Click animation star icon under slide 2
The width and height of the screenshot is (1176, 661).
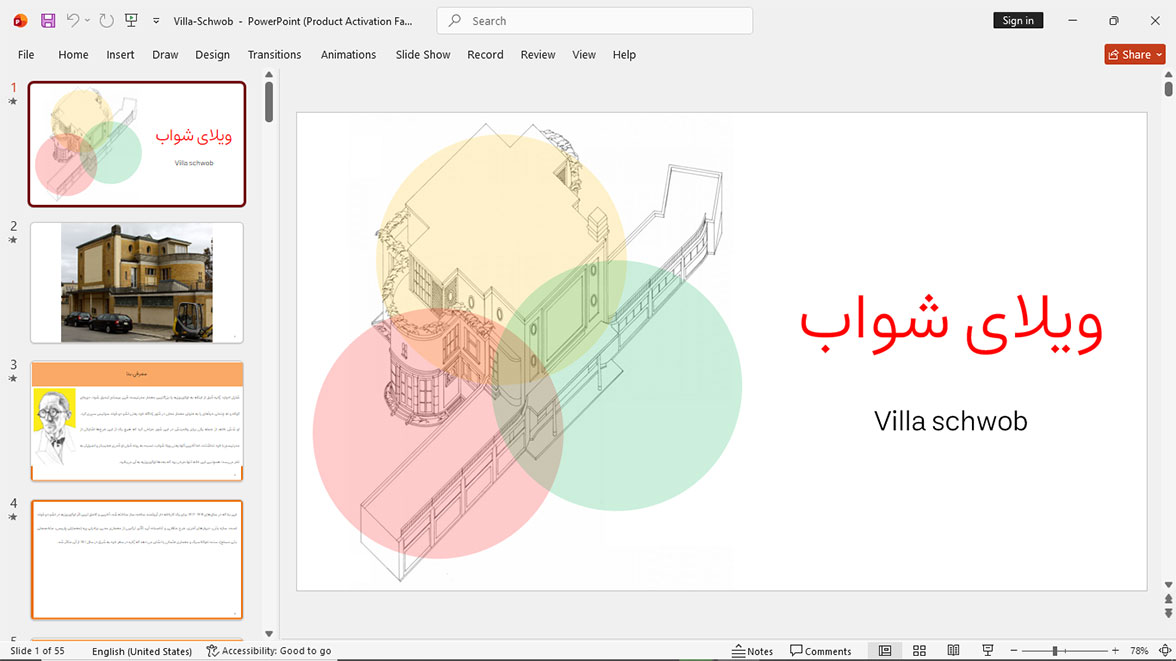coord(13,240)
